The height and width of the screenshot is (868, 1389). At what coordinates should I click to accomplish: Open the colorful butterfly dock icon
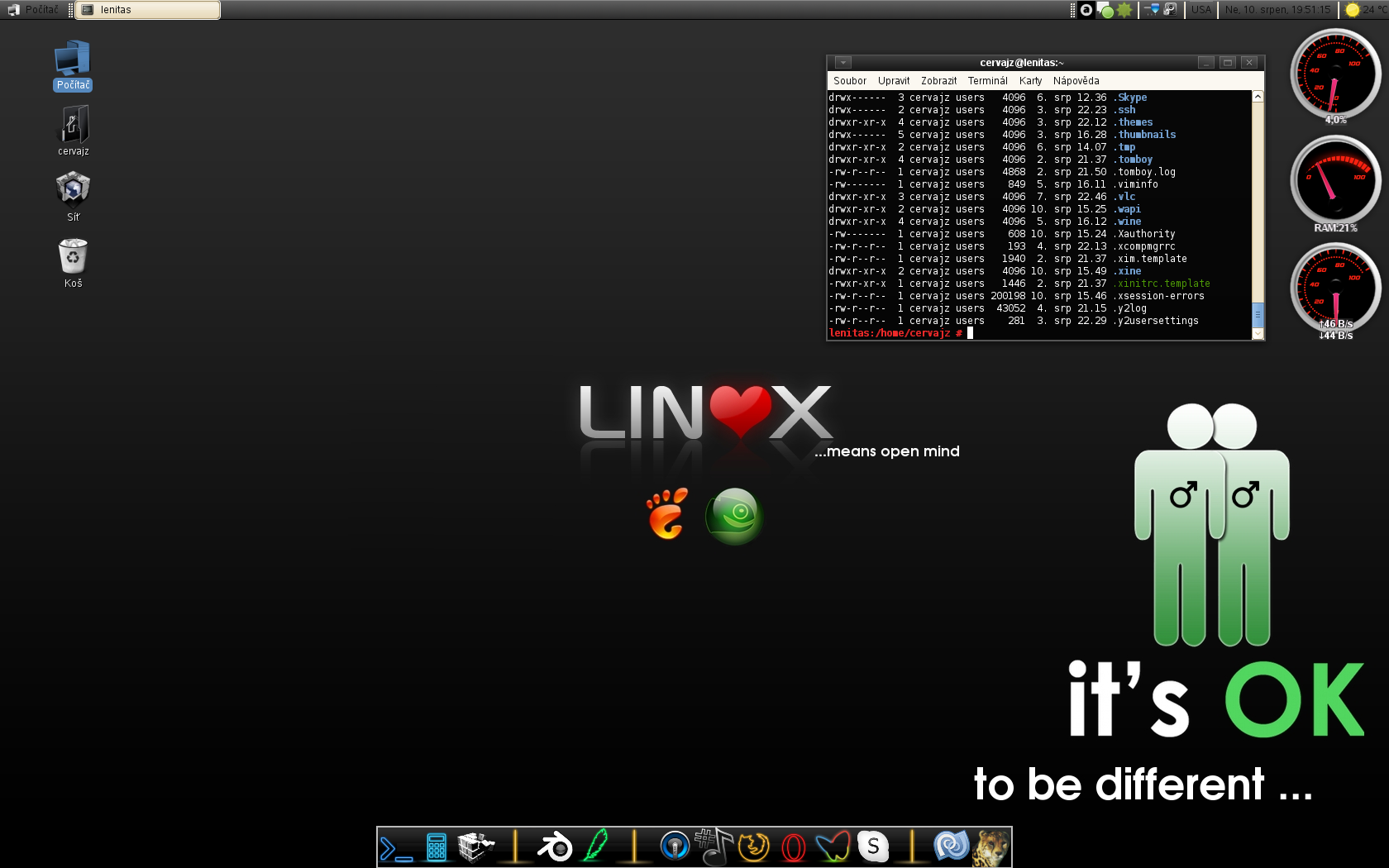(x=833, y=847)
